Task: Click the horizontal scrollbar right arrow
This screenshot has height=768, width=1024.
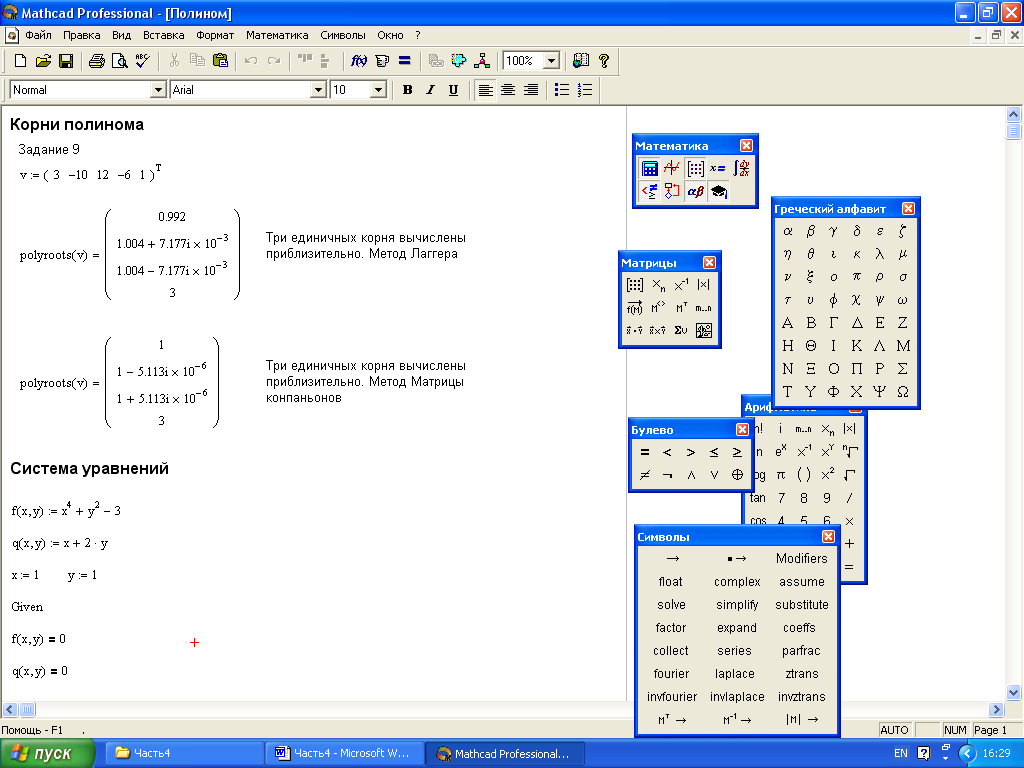Action: tap(996, 709)
